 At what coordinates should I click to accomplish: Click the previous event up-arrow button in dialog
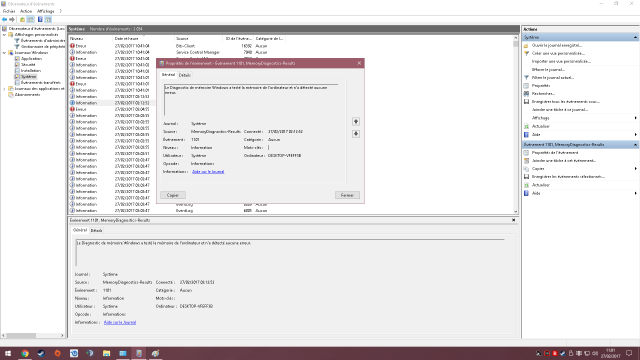point(356,122)
